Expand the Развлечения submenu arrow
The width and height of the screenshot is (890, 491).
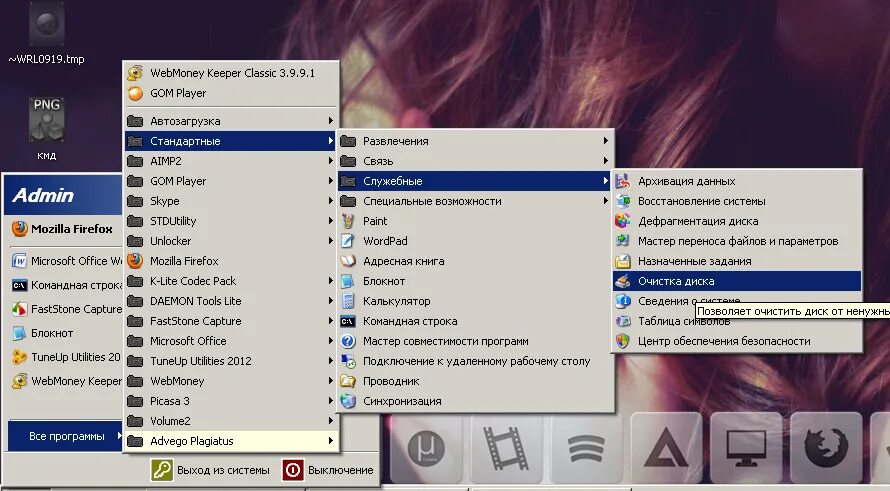tap(606, 141)
